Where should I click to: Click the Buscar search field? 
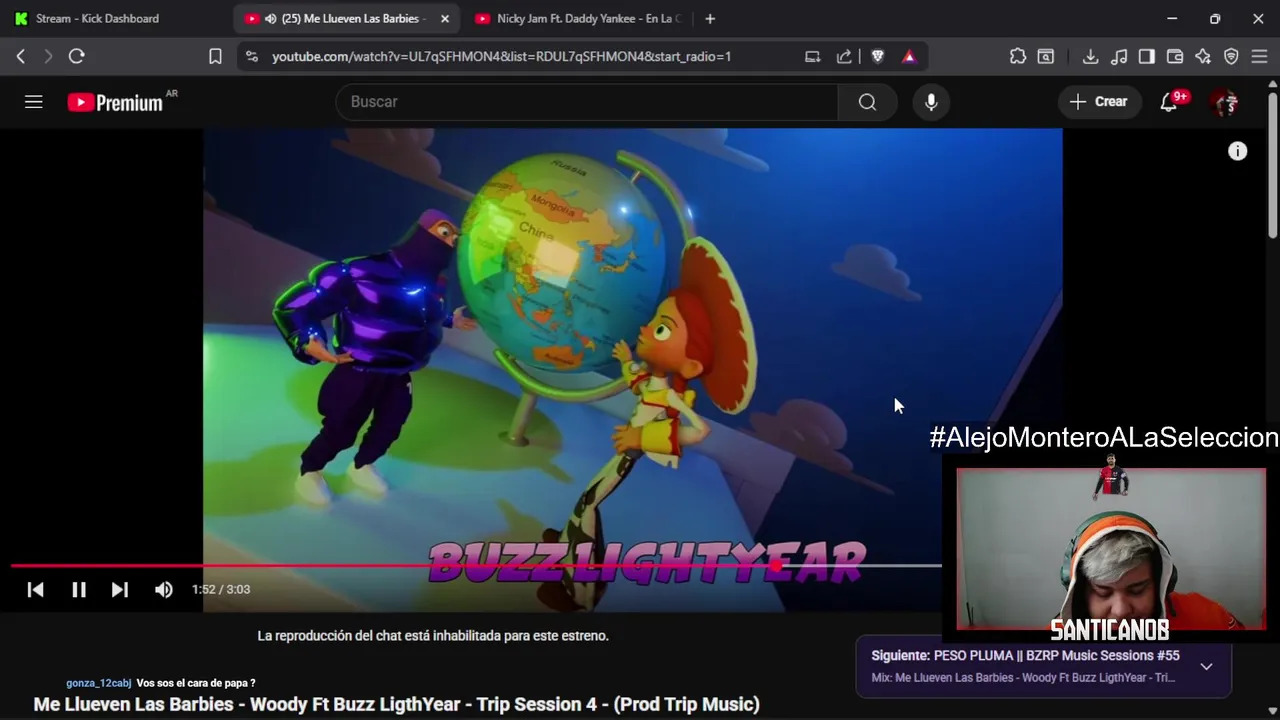587,102
